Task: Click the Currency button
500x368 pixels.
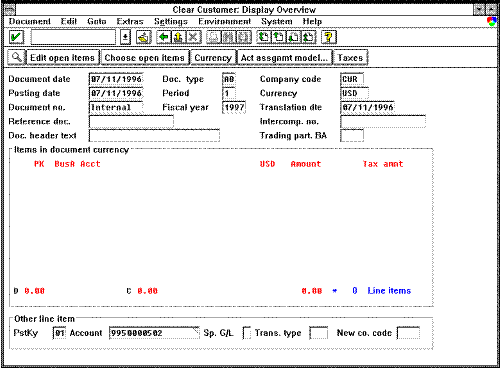Action: (213, 57)
